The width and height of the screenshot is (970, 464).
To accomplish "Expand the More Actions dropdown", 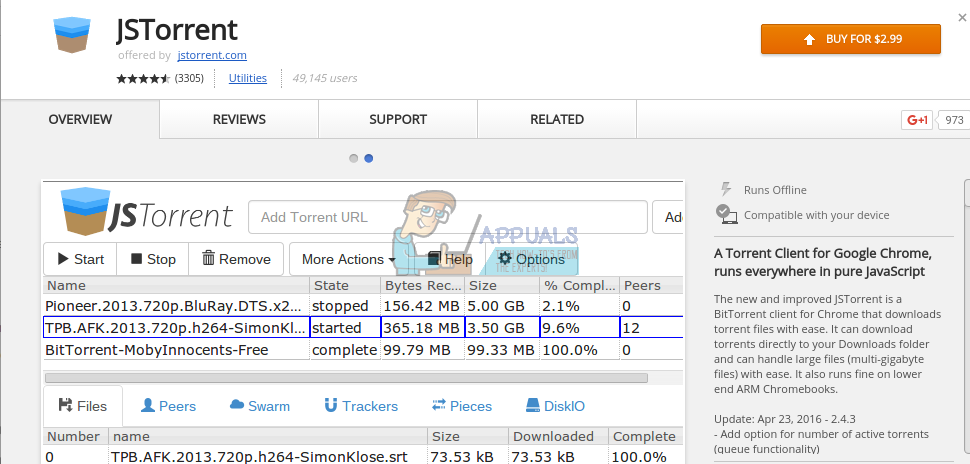I will [348, 259].
